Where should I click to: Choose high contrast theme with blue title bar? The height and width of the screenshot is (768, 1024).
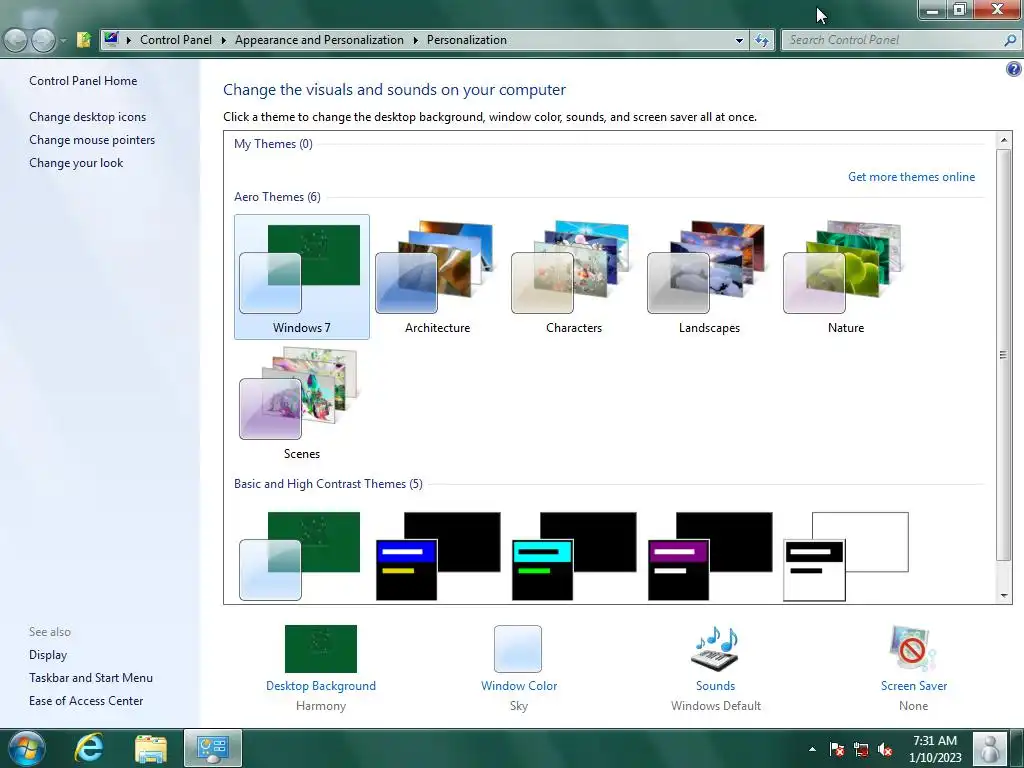(438, 556)
